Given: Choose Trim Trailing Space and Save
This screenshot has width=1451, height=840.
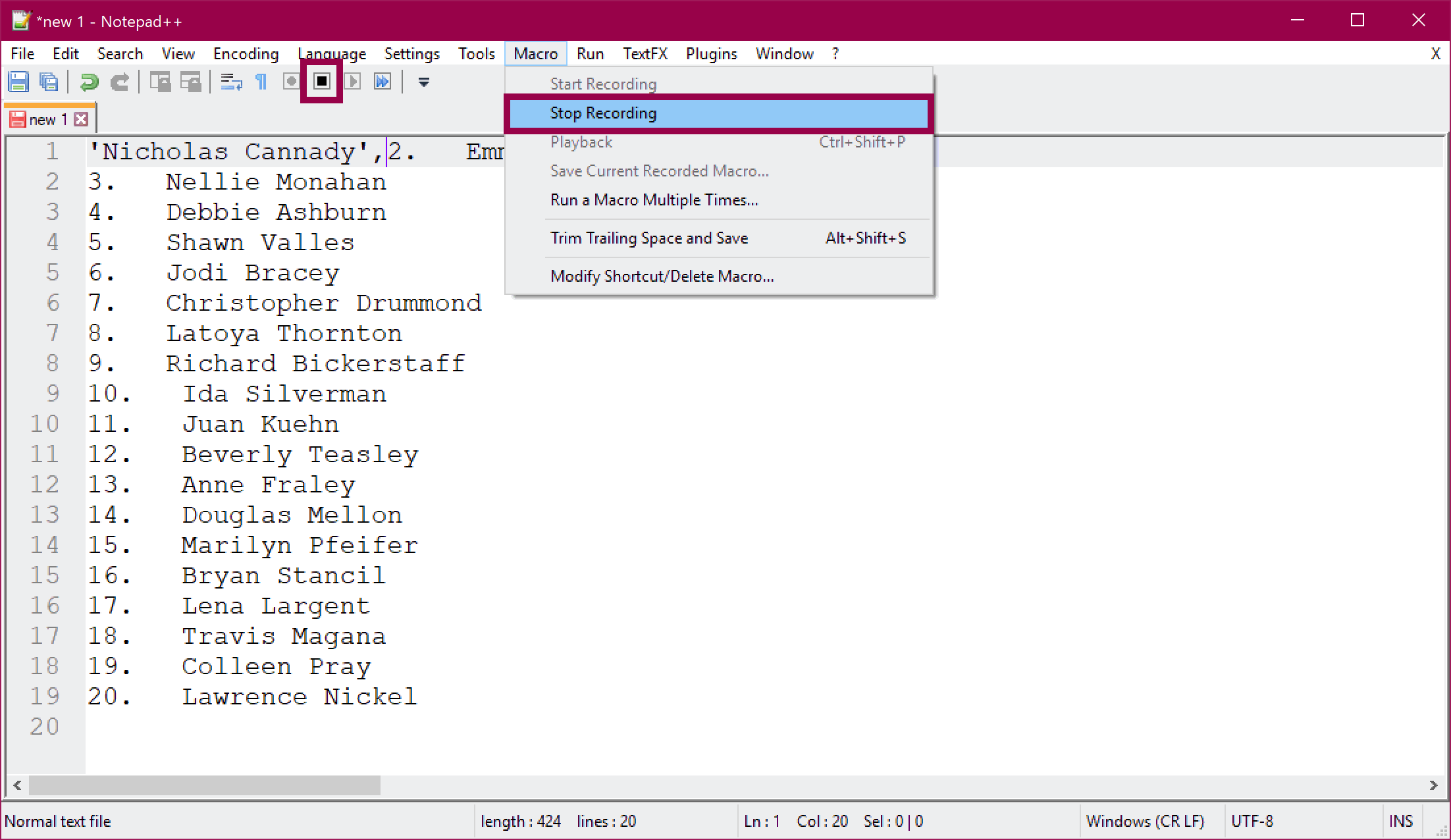Looking at the screenshot, I should pyautogui.click(x=649, y=238).
